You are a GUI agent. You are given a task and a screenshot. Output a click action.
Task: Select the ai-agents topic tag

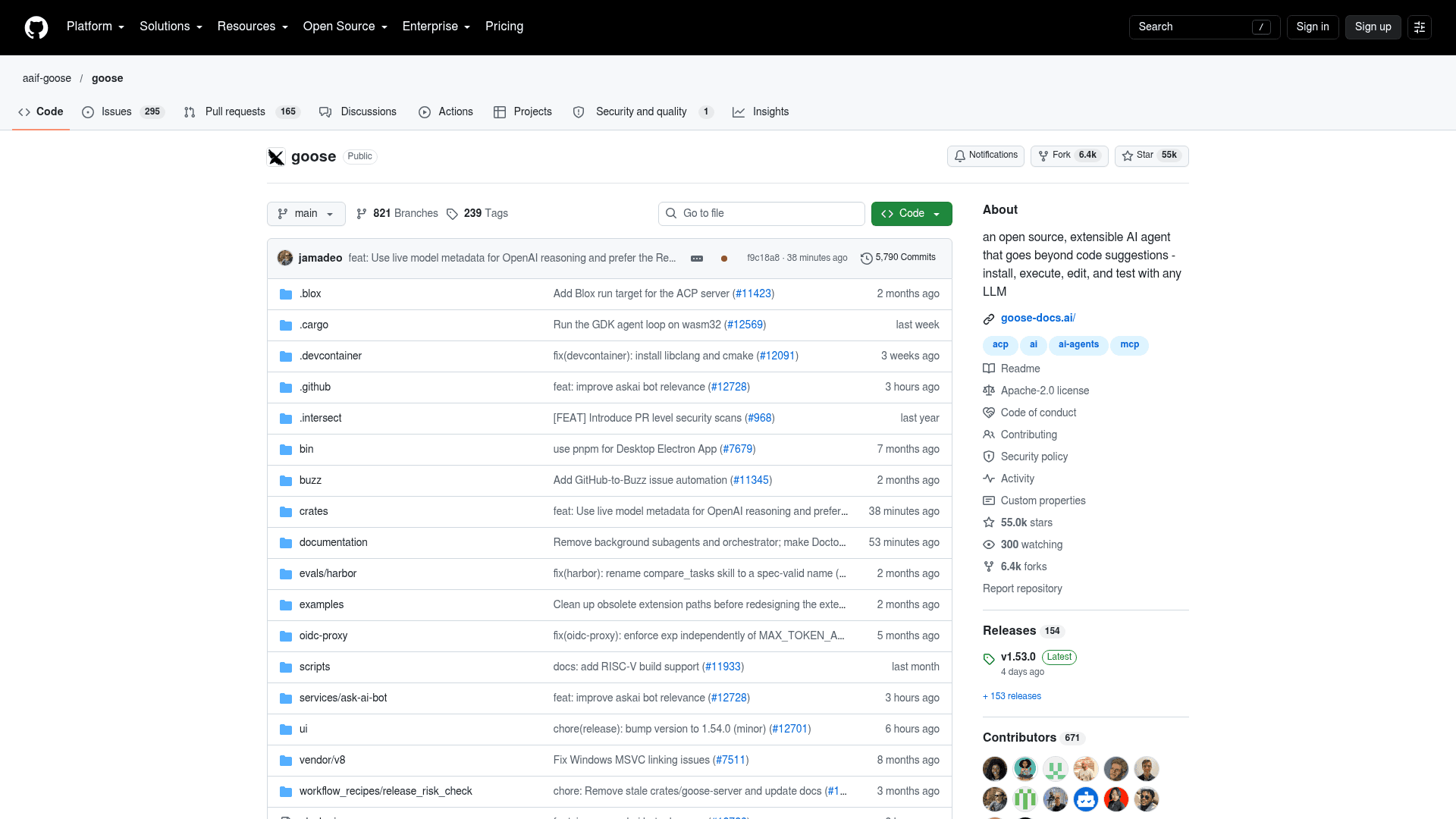click(x=1078, y=345)
